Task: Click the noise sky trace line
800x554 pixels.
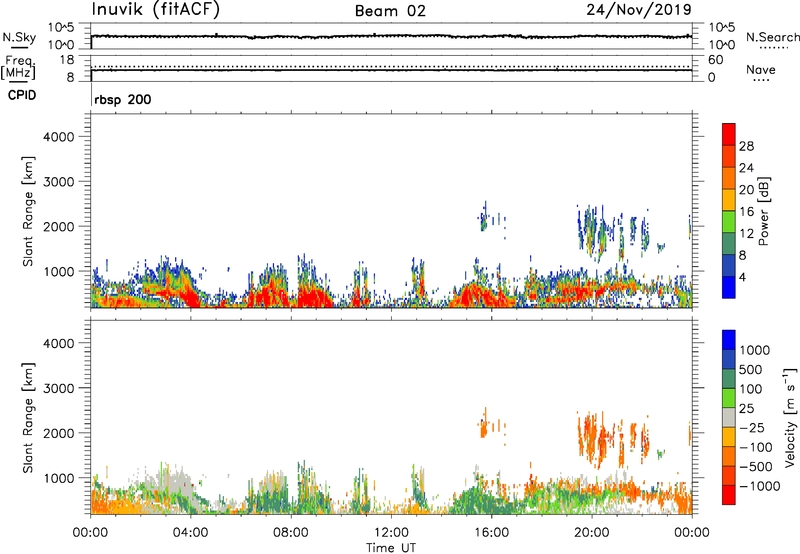Action: [391, 36]
